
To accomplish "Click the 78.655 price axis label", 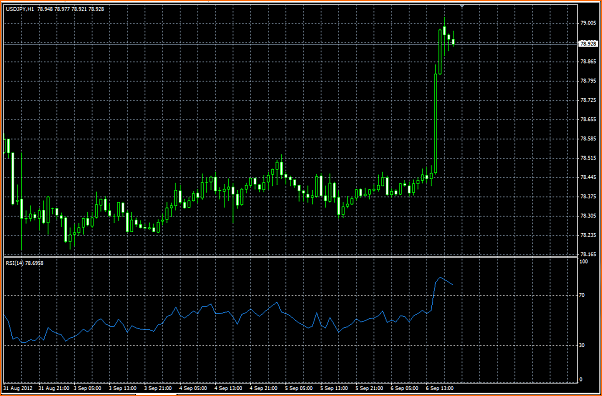I will coord(587,119).
